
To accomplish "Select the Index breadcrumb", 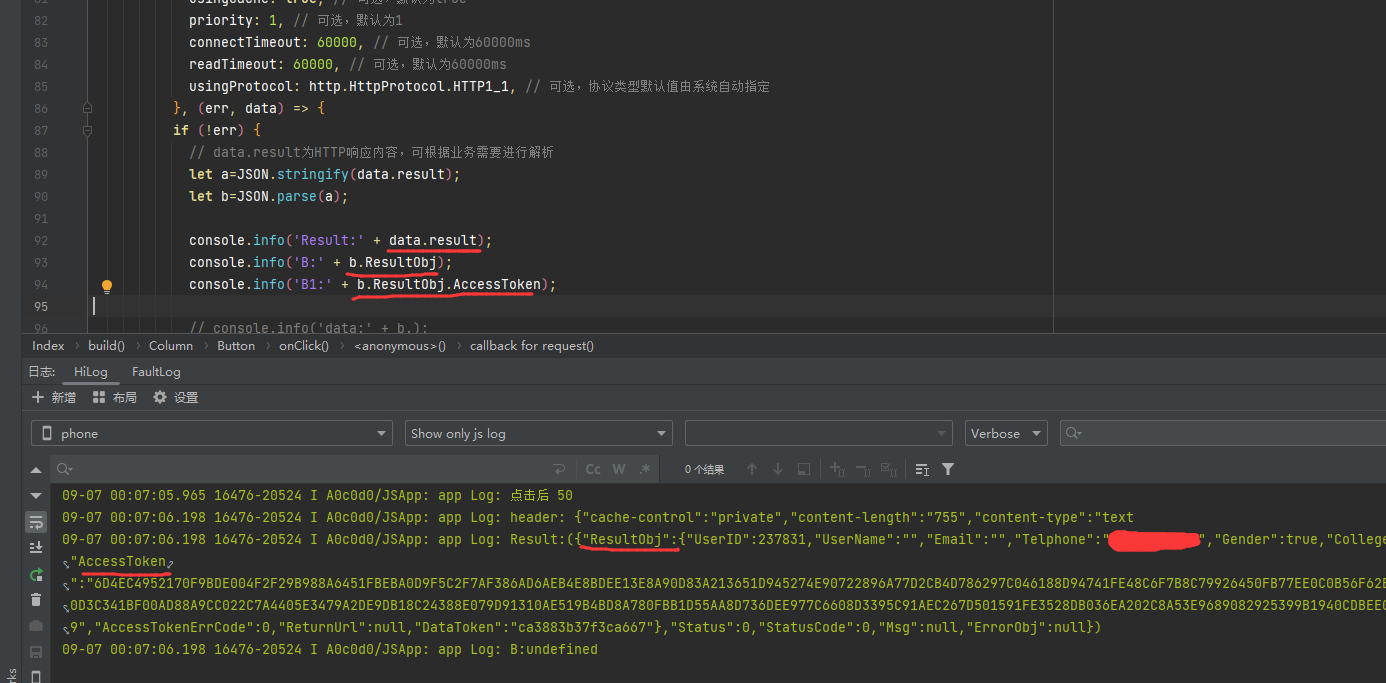I will [48, 346].
